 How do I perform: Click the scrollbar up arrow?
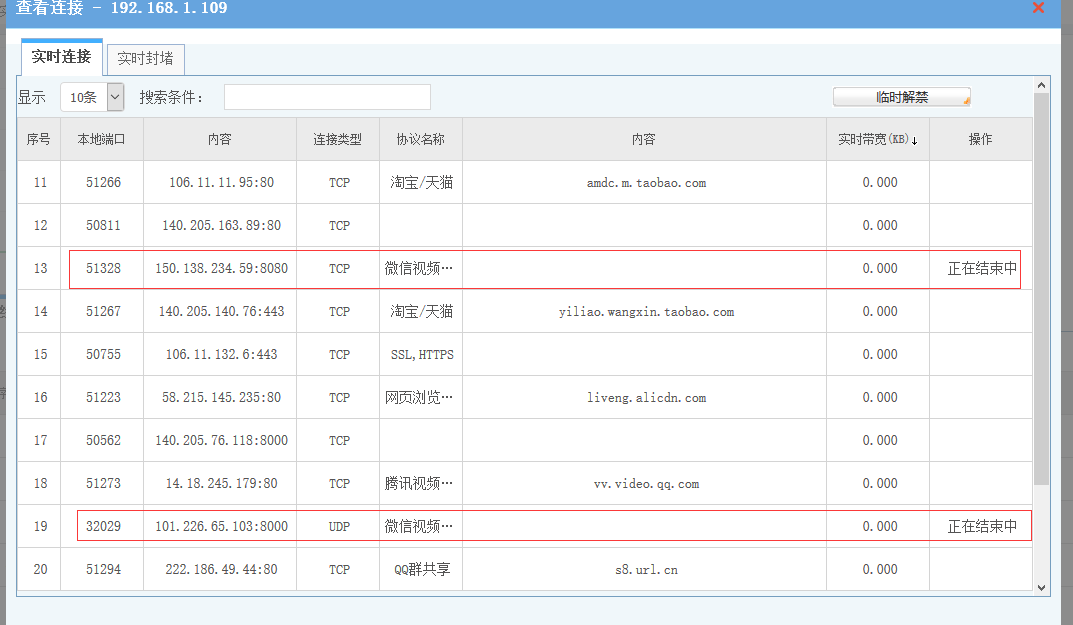tap(1041, 85)
